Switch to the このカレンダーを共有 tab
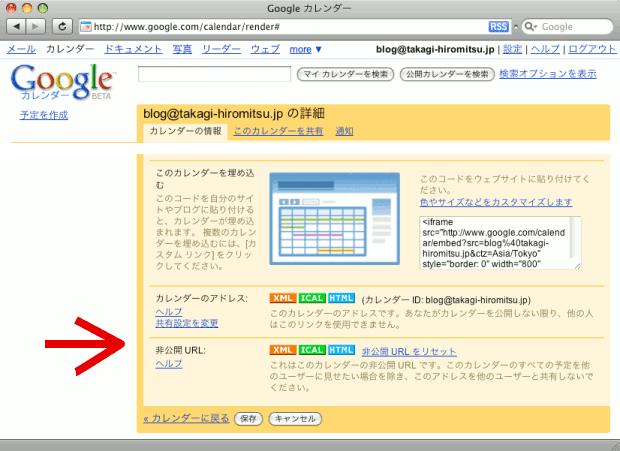620x451 pixels. tap(278, 131)
